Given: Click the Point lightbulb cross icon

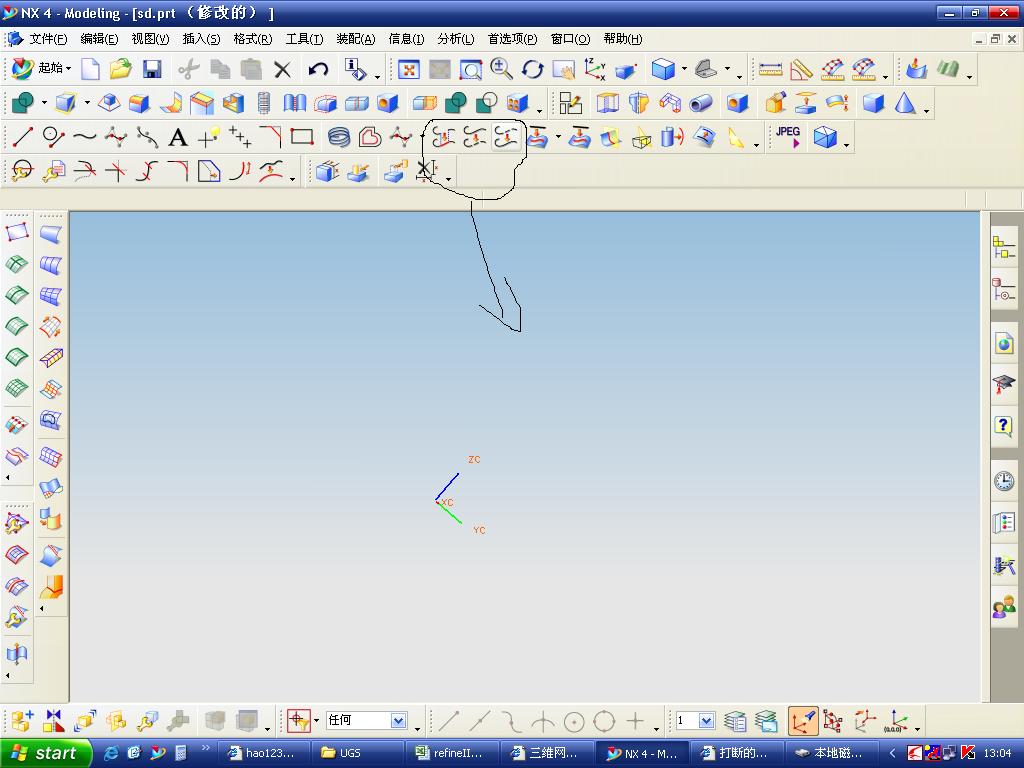Looking at the screenshot, I should pyautogui.click(x=209, y=137).
